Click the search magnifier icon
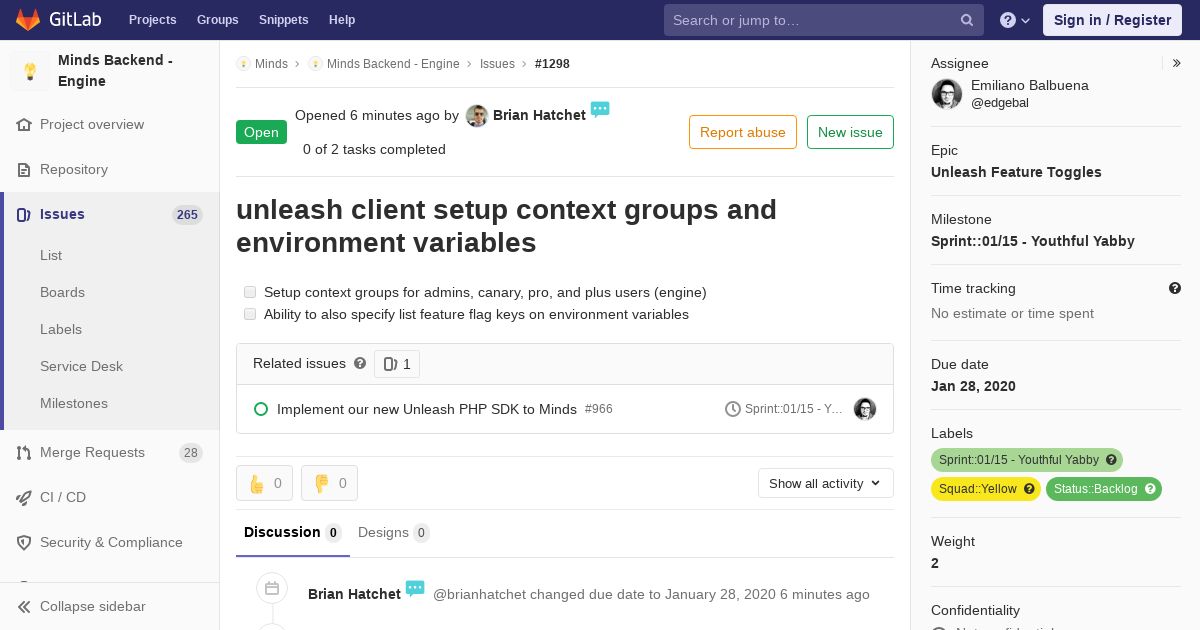1200x630 pixels. coord(967,20)
